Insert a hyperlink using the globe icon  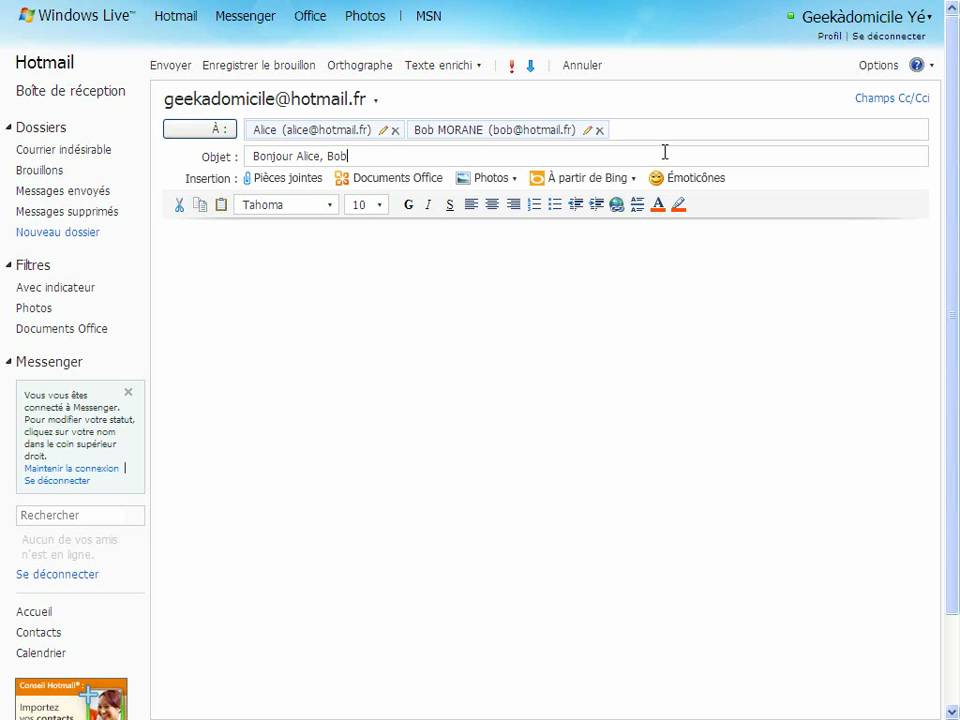coord(617,204)
